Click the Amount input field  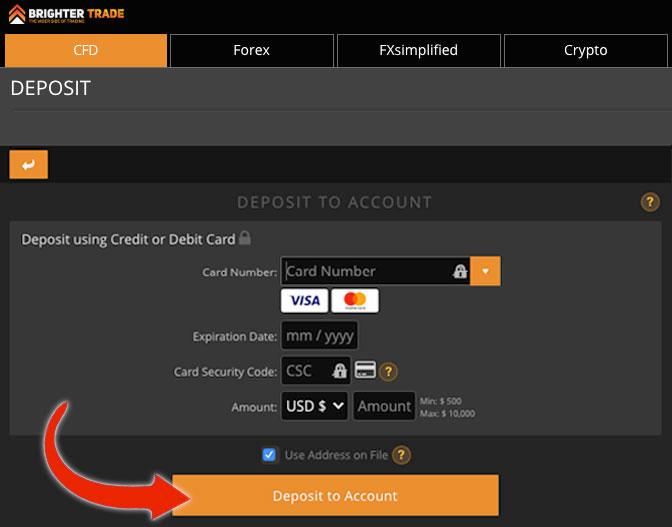point(384,406)
